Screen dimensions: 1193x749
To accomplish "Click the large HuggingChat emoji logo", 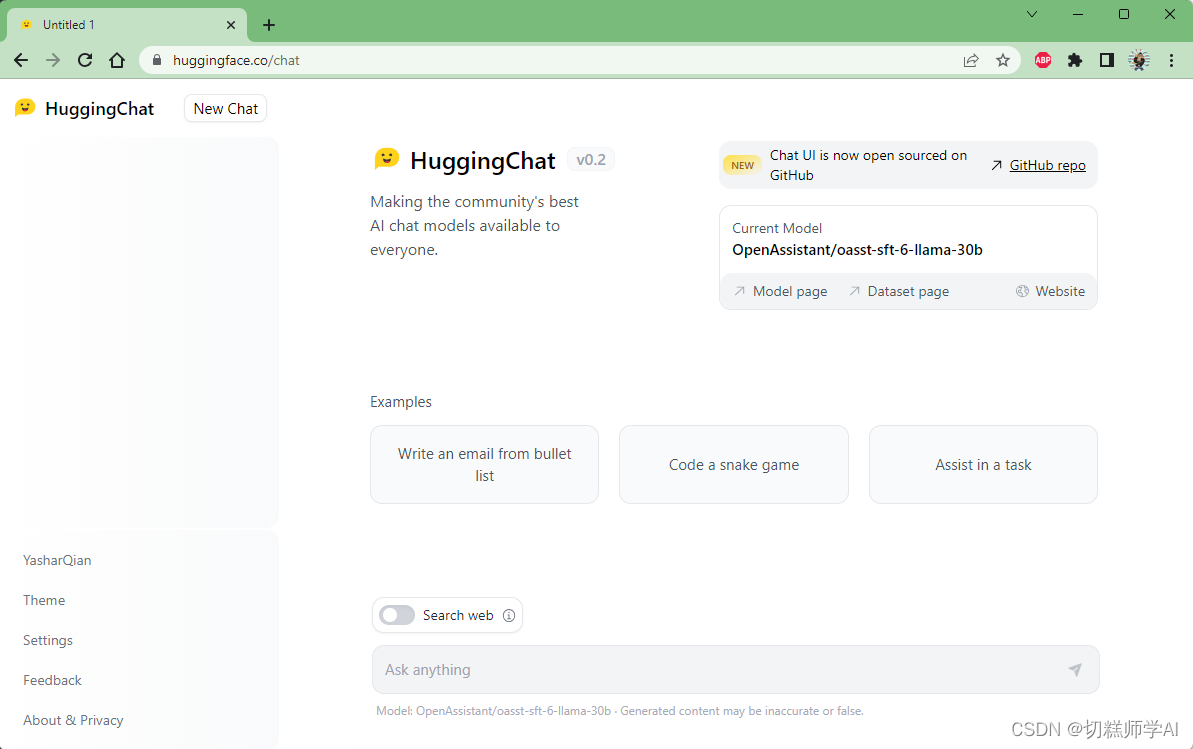I will point(387,158).
